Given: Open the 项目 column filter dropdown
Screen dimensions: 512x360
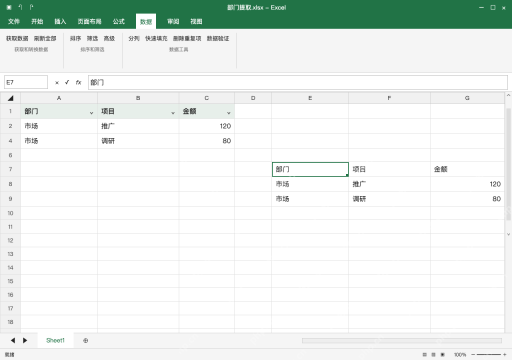Looking at the screenshot, I should point(173,113).
